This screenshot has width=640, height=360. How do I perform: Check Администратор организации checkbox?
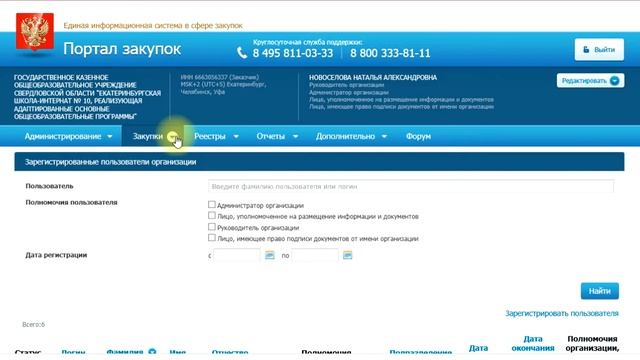[x=211, y=204]
